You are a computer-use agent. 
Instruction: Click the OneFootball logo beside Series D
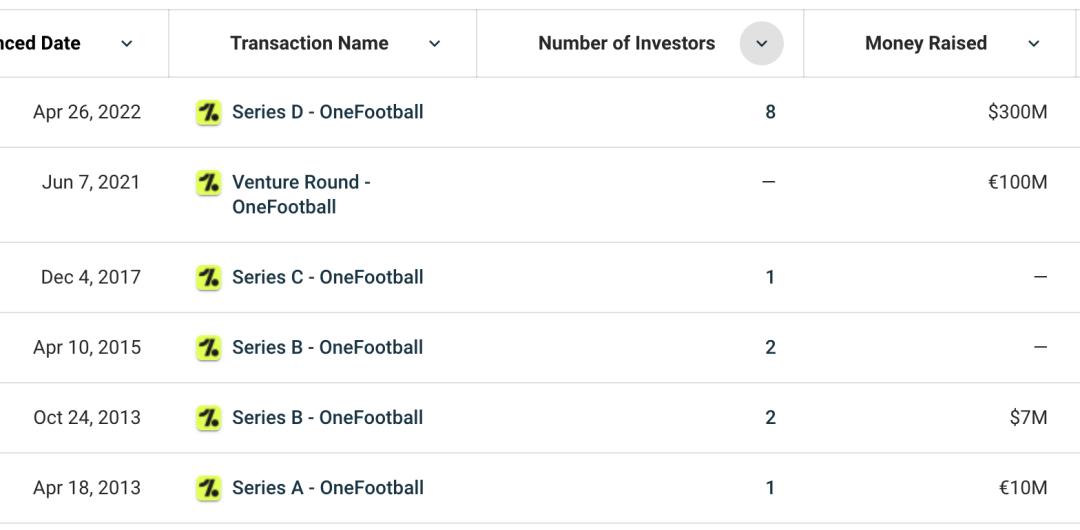tap(208, 112)
